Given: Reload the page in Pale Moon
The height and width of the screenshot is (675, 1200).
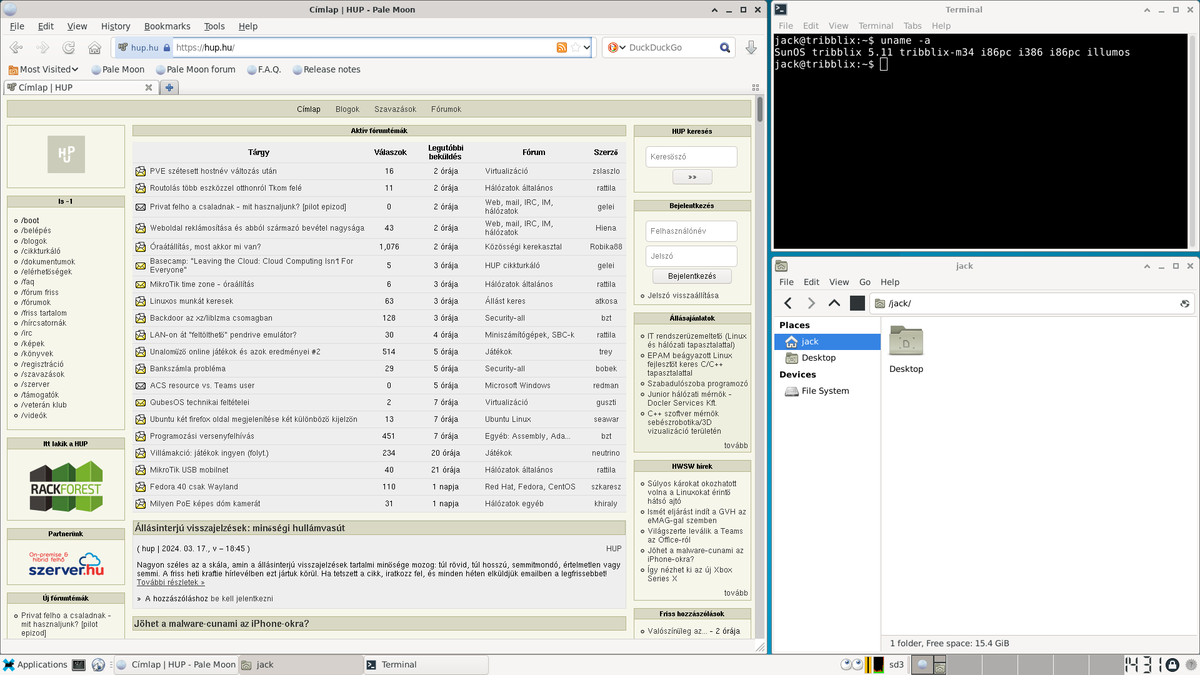Looking at the screenshot, I should (68, 47).
